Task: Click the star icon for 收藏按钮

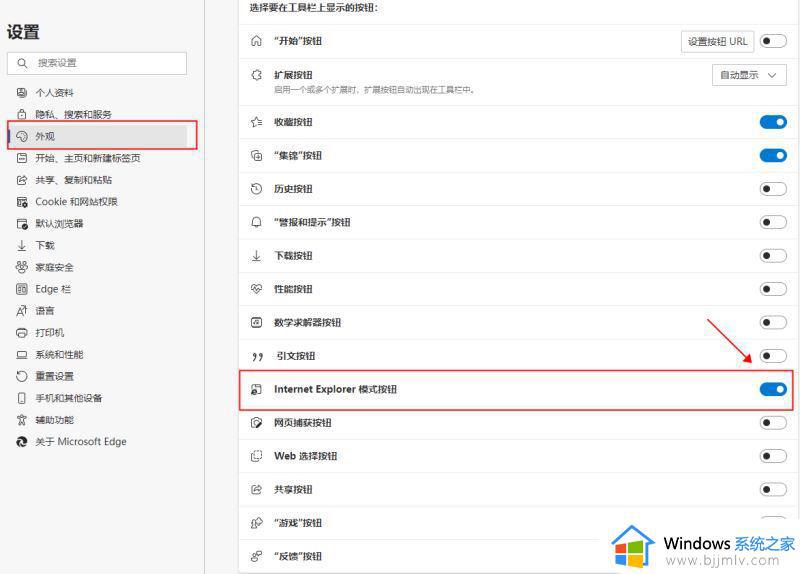Action: coord(256,122)
